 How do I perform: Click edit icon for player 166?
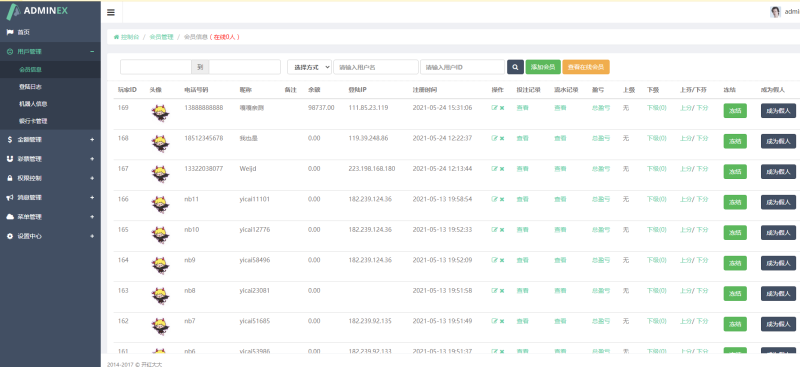(494, 200)
